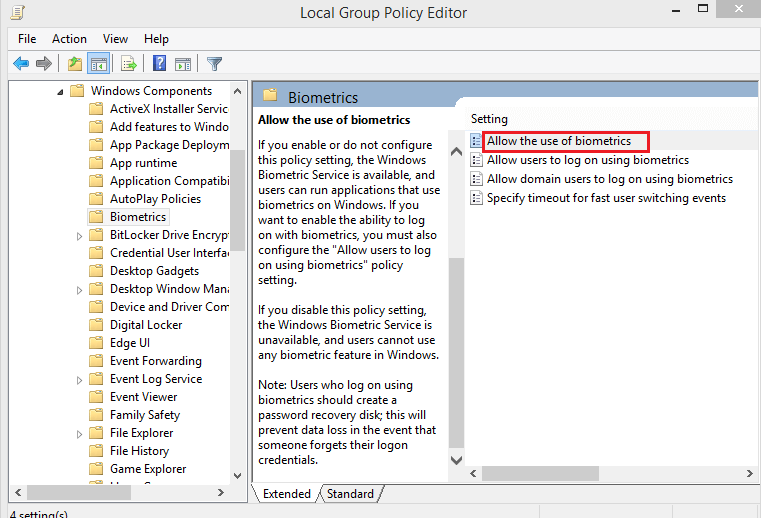Image resolution: width=761 pixels, height=518 pixels.
Task: Click the File History folder icon
Action: 96,450
